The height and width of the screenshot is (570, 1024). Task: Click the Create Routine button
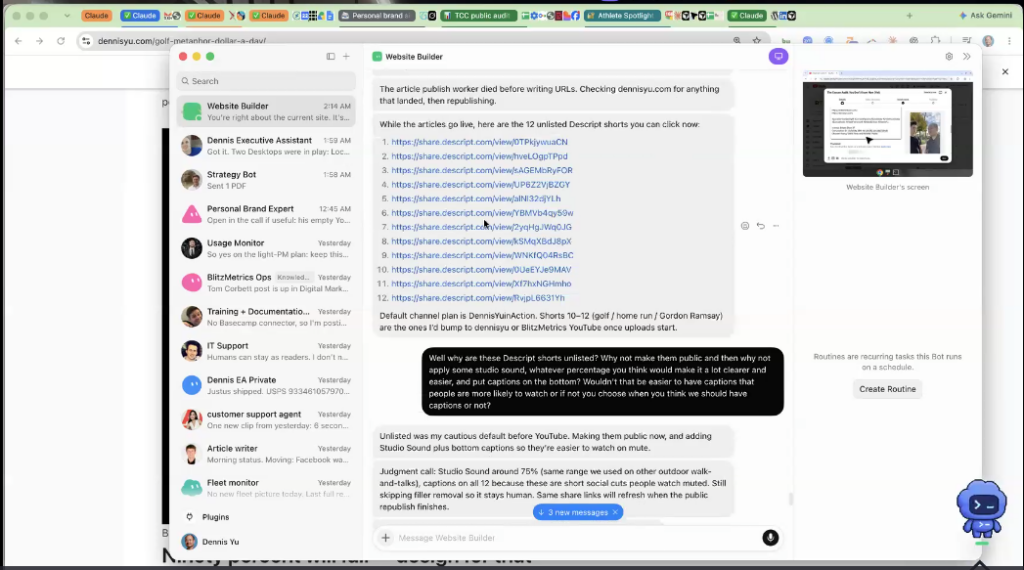coord(887,389)
